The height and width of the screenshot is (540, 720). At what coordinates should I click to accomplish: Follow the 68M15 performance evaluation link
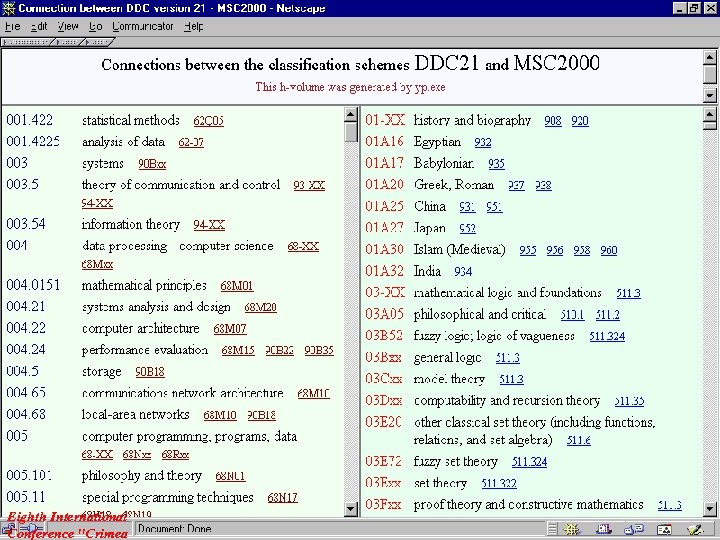[238, 350]
